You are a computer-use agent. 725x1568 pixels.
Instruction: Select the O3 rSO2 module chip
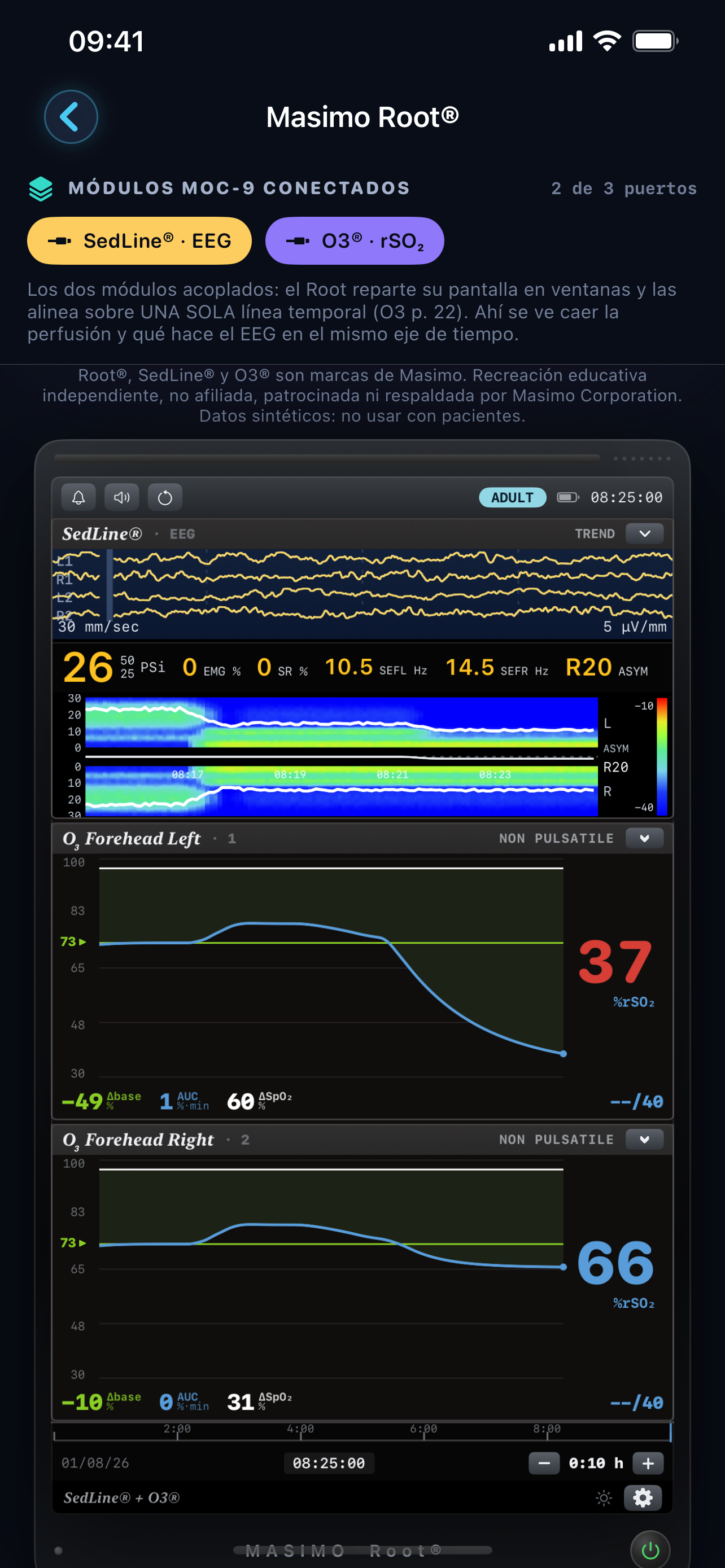tap(355, 241)
